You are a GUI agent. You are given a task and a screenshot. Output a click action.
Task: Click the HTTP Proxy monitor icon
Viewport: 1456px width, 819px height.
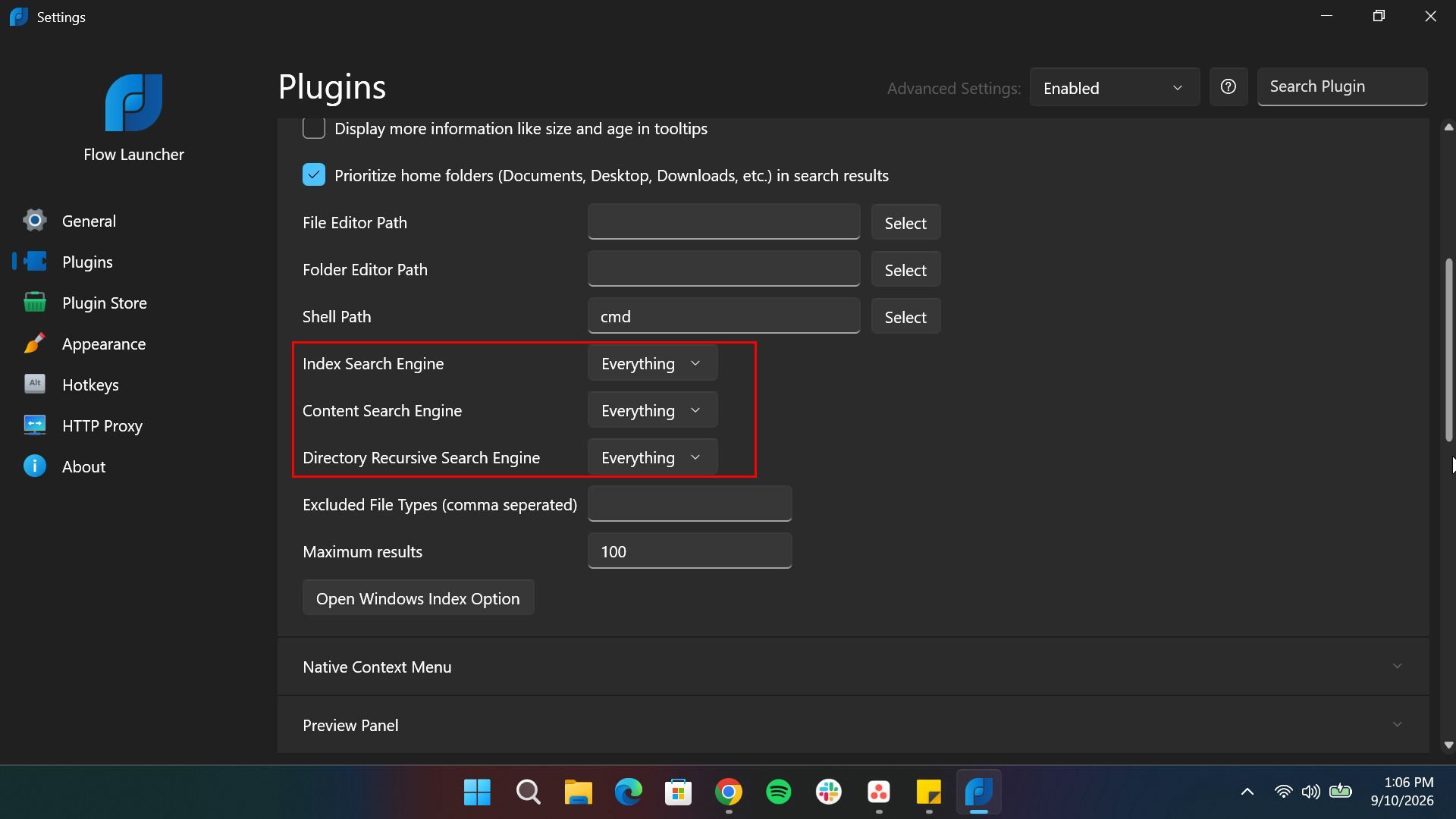(34, 425)
